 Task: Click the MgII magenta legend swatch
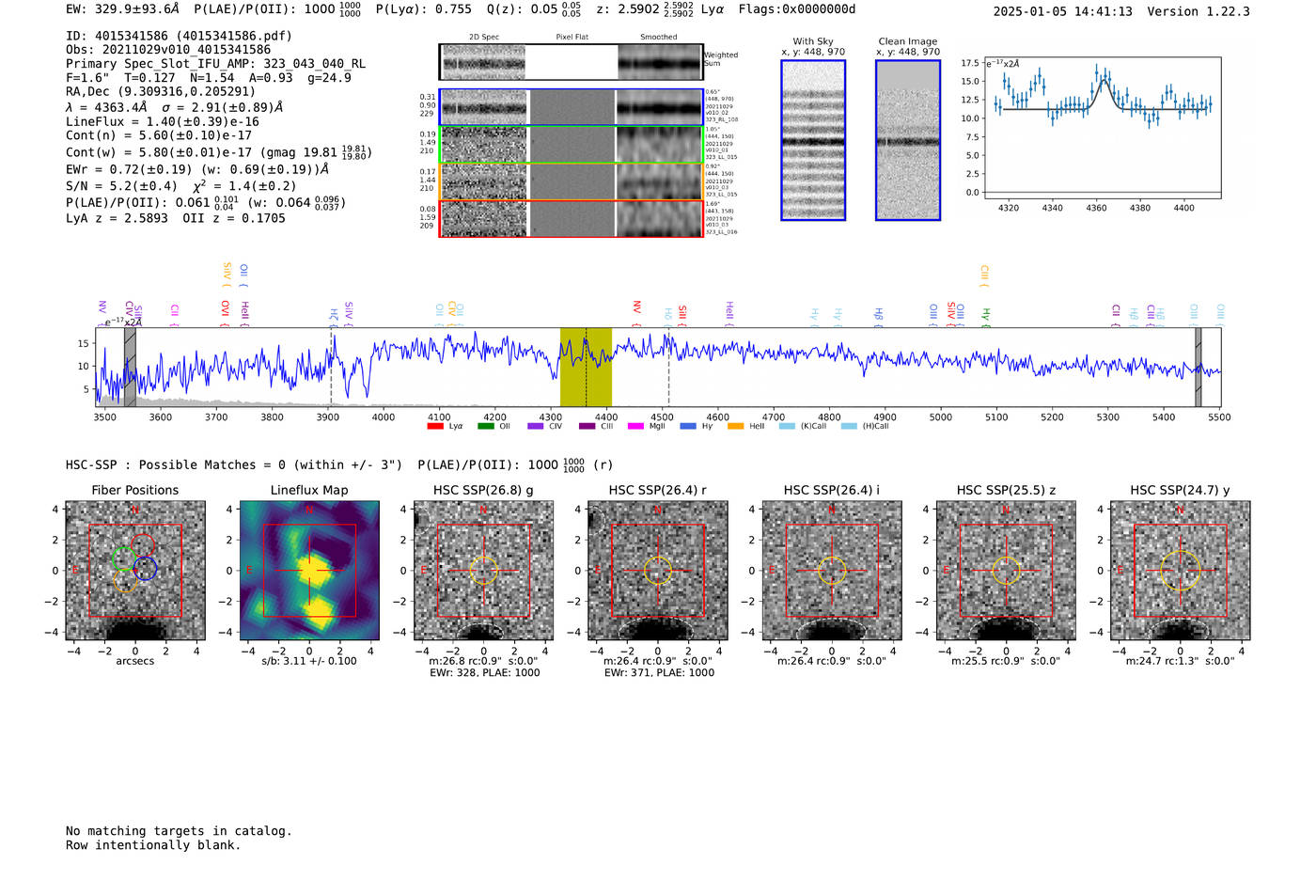point(635,426)
